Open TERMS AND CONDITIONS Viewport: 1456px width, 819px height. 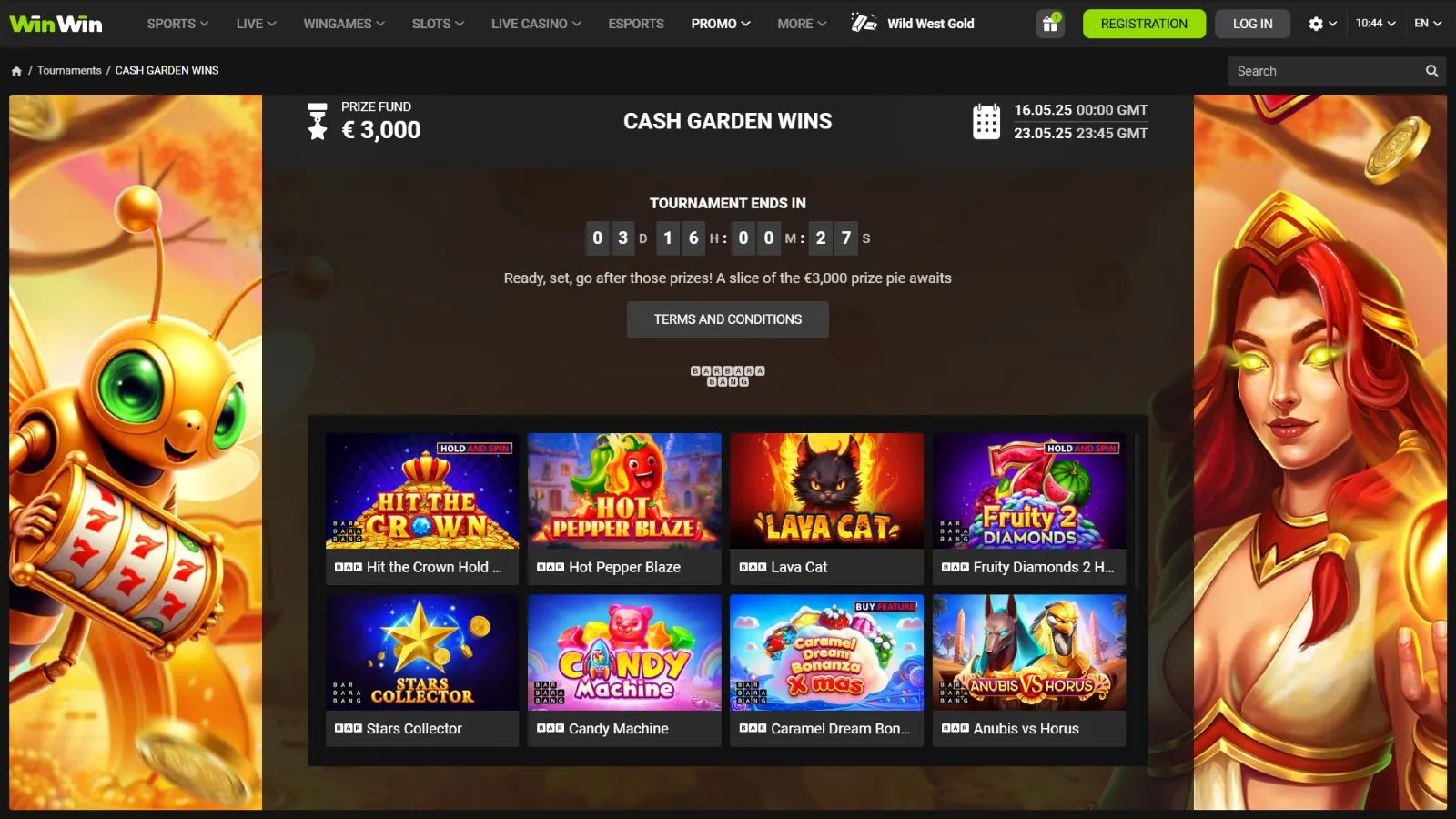(728, 319)
